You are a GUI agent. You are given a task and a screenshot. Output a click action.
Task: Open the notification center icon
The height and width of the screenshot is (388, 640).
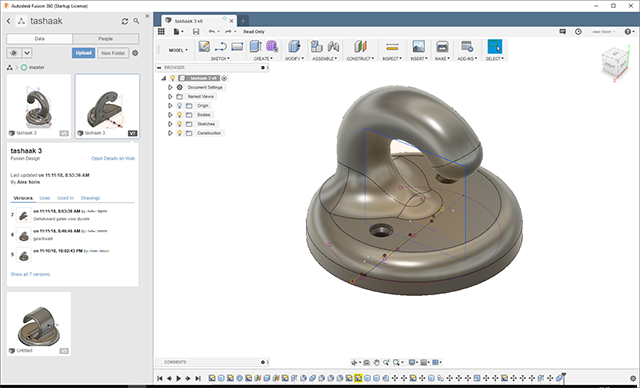pos(562,31)
